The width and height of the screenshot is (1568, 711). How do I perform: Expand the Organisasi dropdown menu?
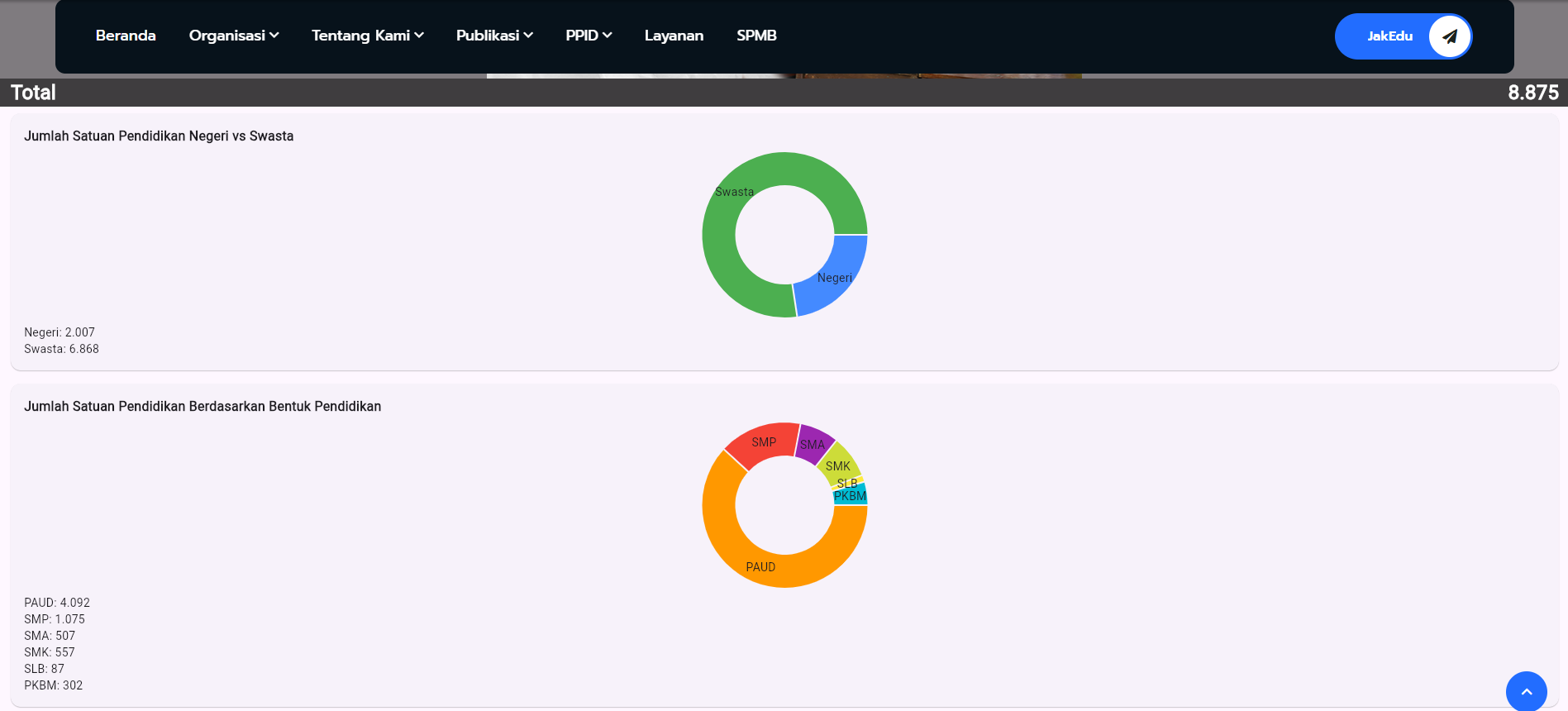pos(233,36)
